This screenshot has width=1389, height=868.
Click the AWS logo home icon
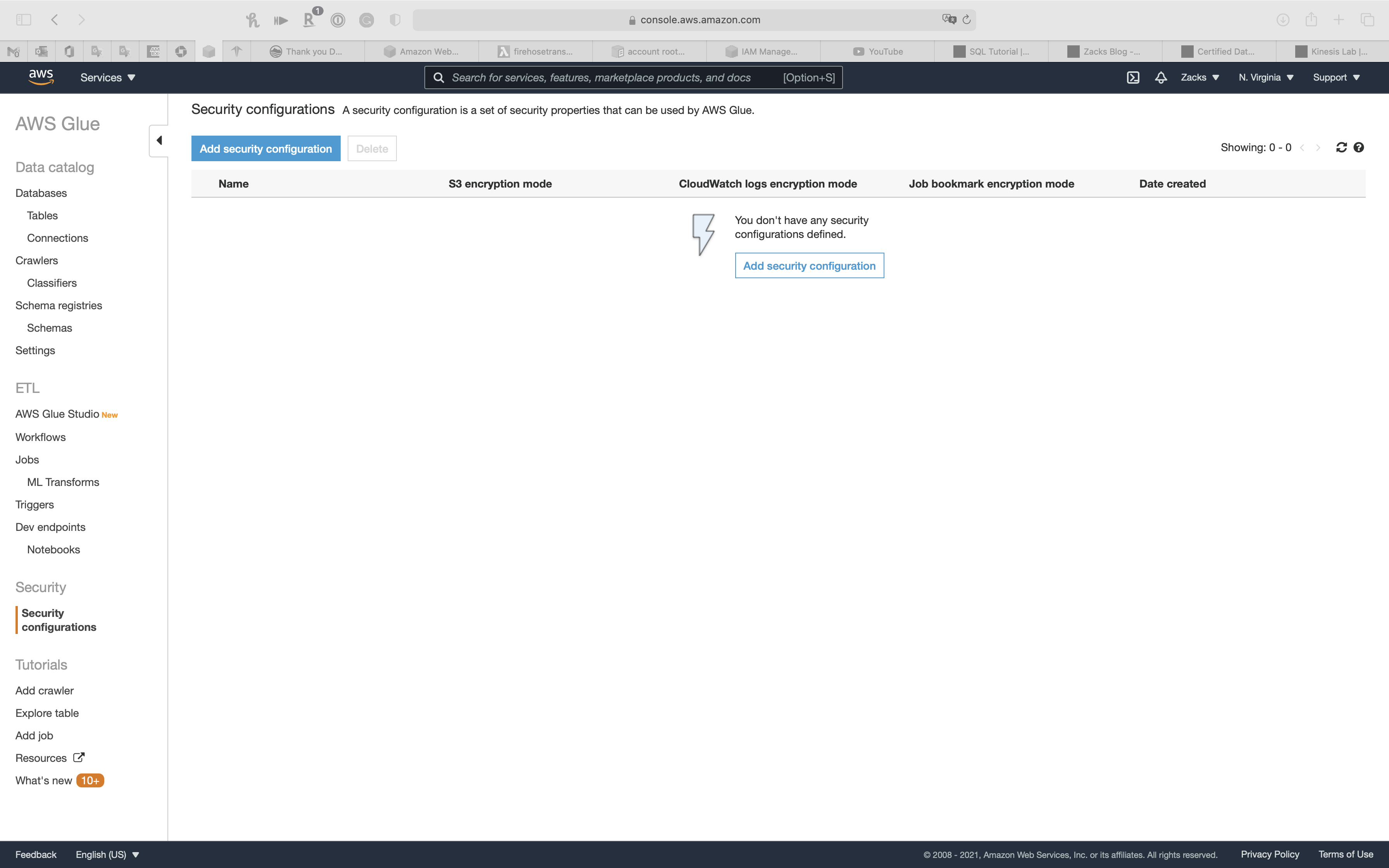[x=41, y=77]
